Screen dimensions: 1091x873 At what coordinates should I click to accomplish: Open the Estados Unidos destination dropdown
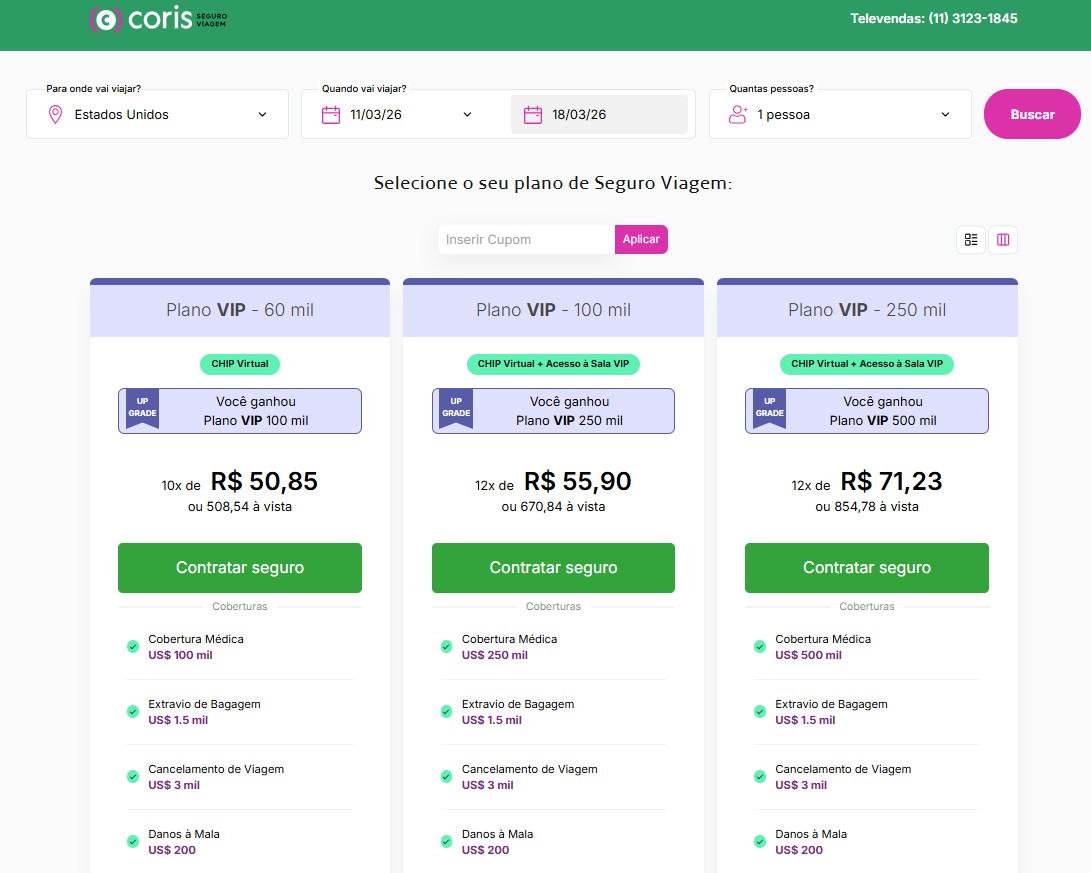click(157, 114)
